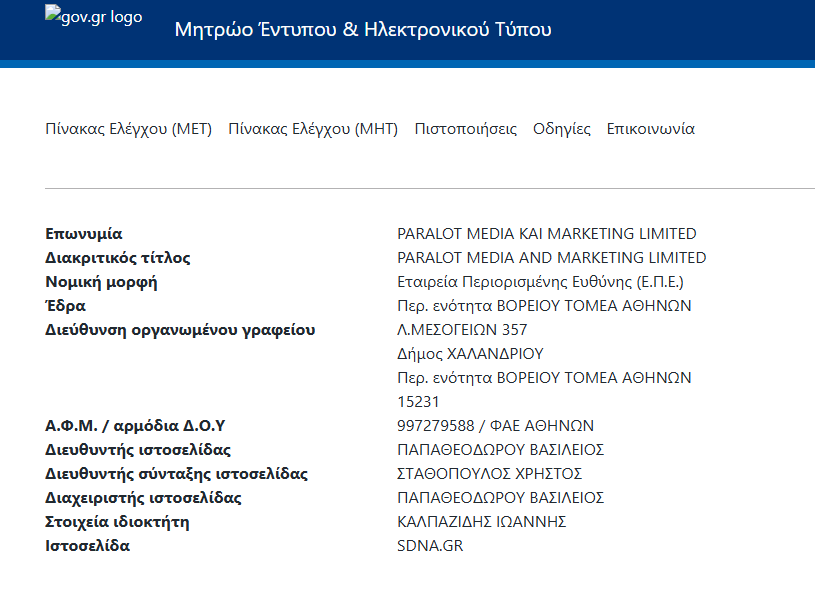
Task: Click the Έδρα label
Action: (65, 306)
